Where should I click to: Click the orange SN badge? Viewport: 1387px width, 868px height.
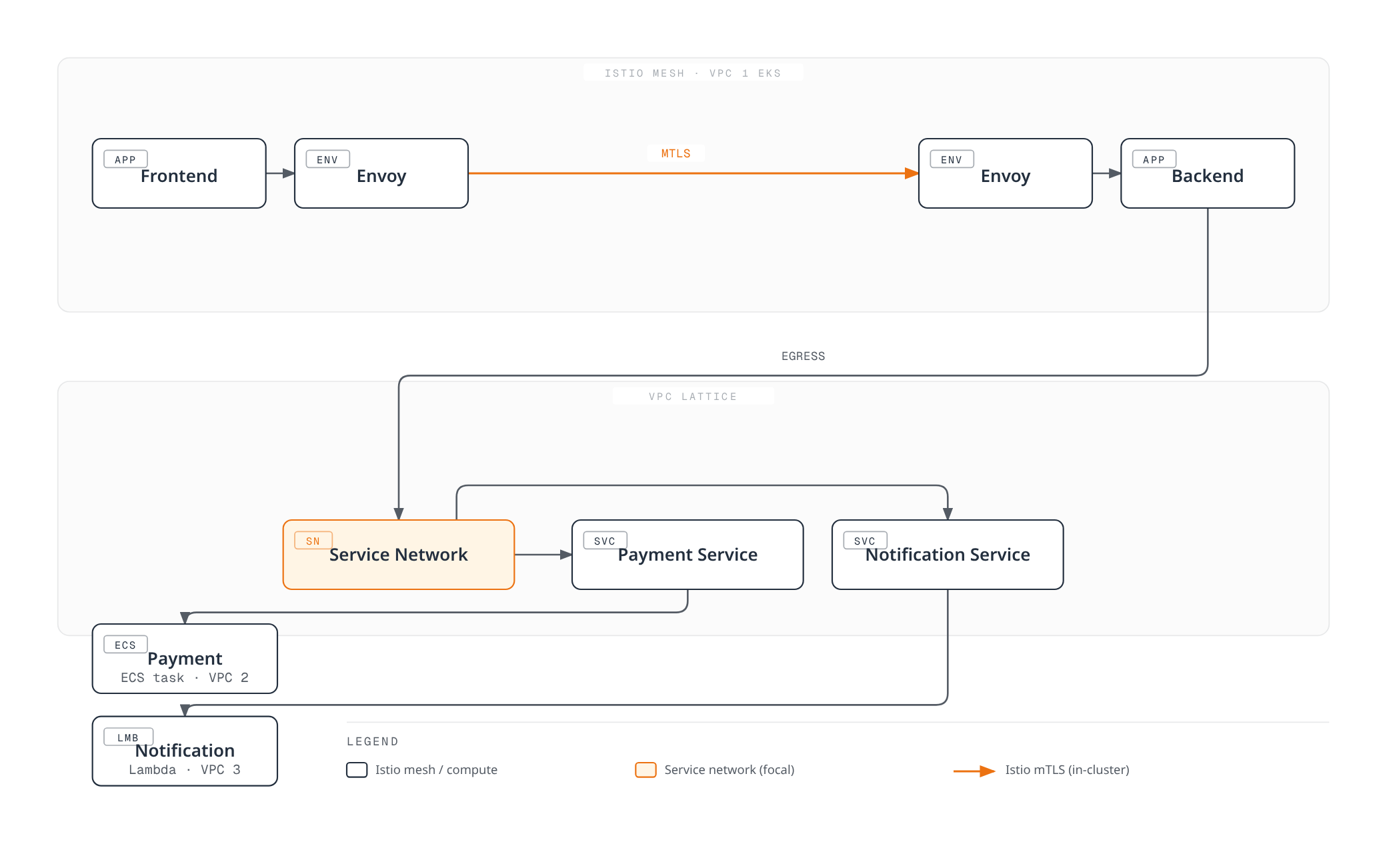313,541
